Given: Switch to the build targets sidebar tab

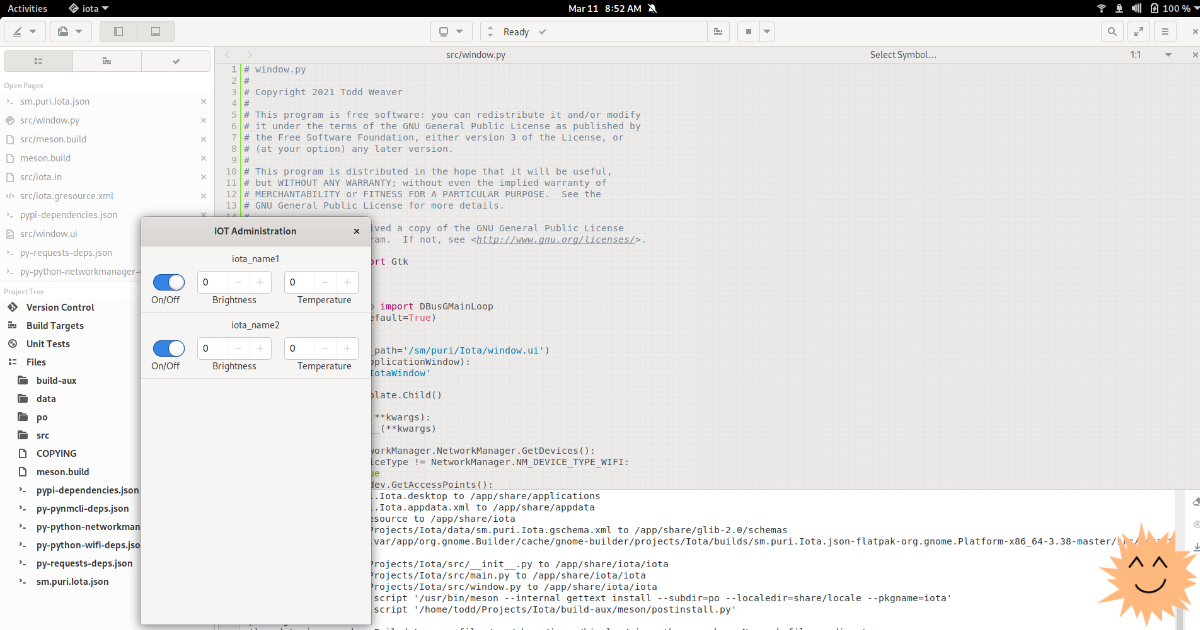Looking at the screenshot, I should point(106,61).
